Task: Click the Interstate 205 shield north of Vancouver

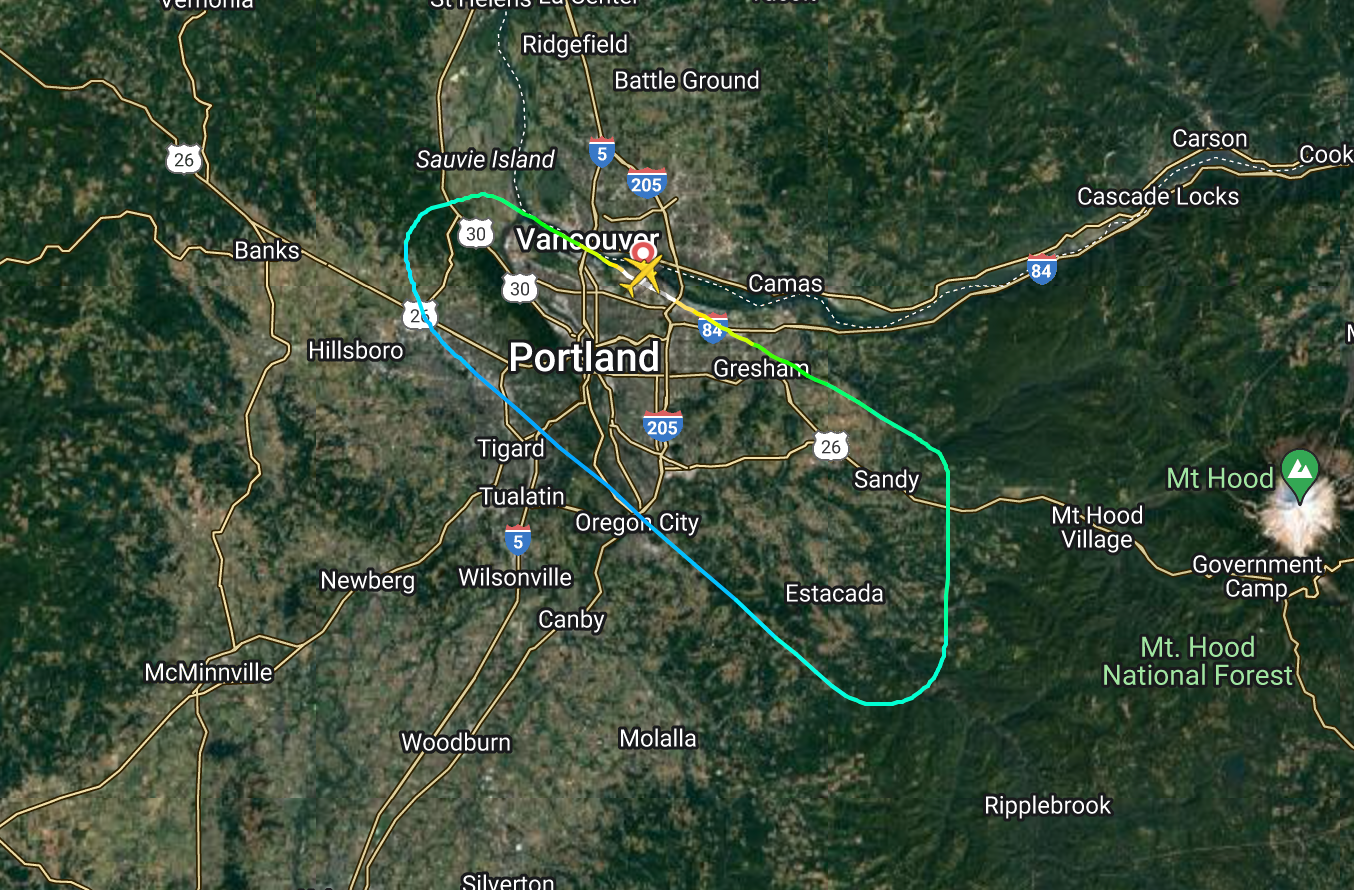Action: coord(647,182)
